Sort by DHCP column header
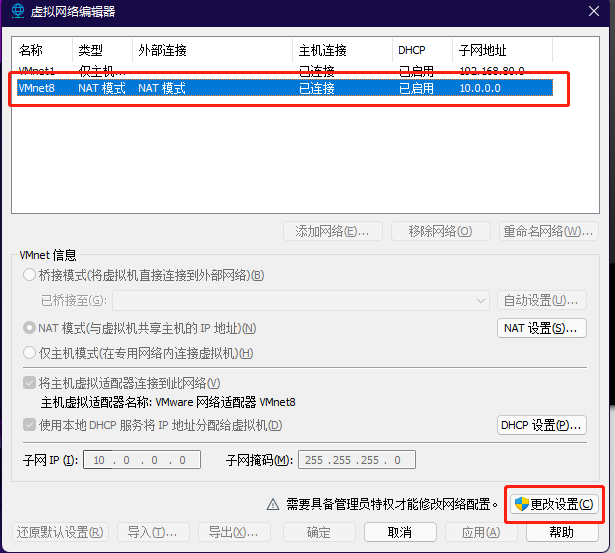The height and width of the screenshot is (553, 615). click(423, 50)
